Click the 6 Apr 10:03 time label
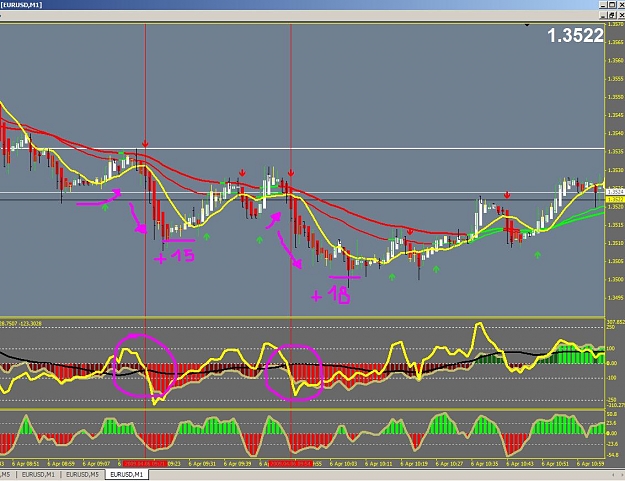This screenshot has width=625, height=481. [344, 464]
